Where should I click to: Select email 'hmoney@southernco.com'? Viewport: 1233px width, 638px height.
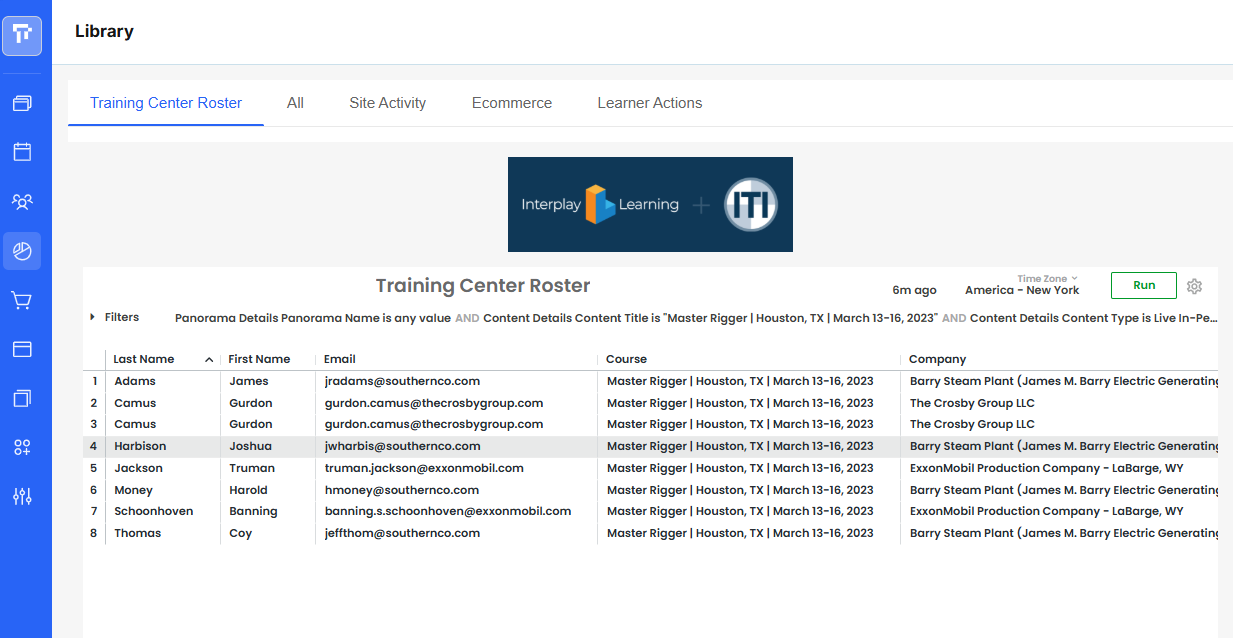pyautogui.click(x=402, y=490)
